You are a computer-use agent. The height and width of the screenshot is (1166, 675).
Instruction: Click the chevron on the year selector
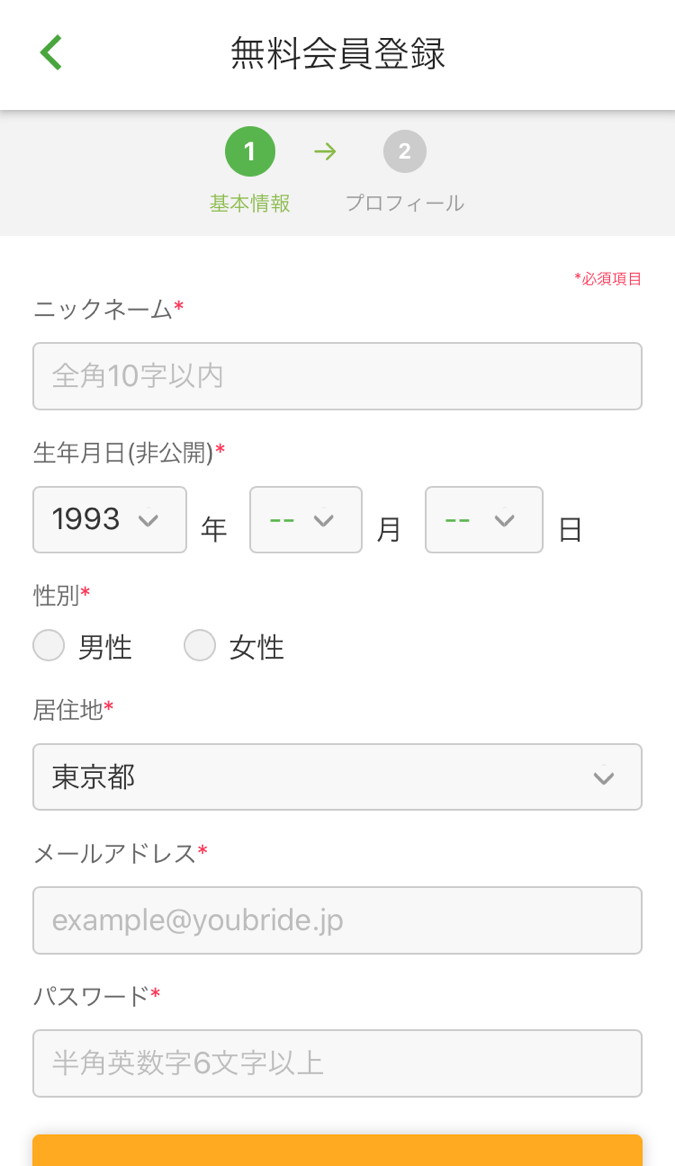click(x=149, y=520)
